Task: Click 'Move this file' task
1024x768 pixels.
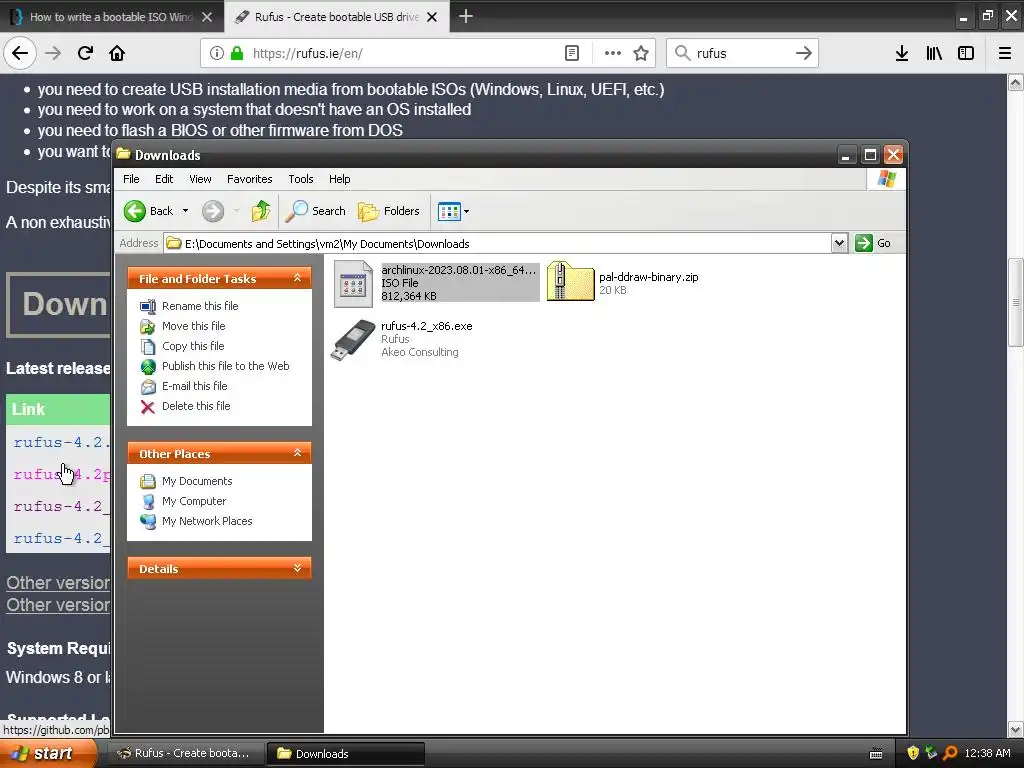Action: click(x=193, y=326)
